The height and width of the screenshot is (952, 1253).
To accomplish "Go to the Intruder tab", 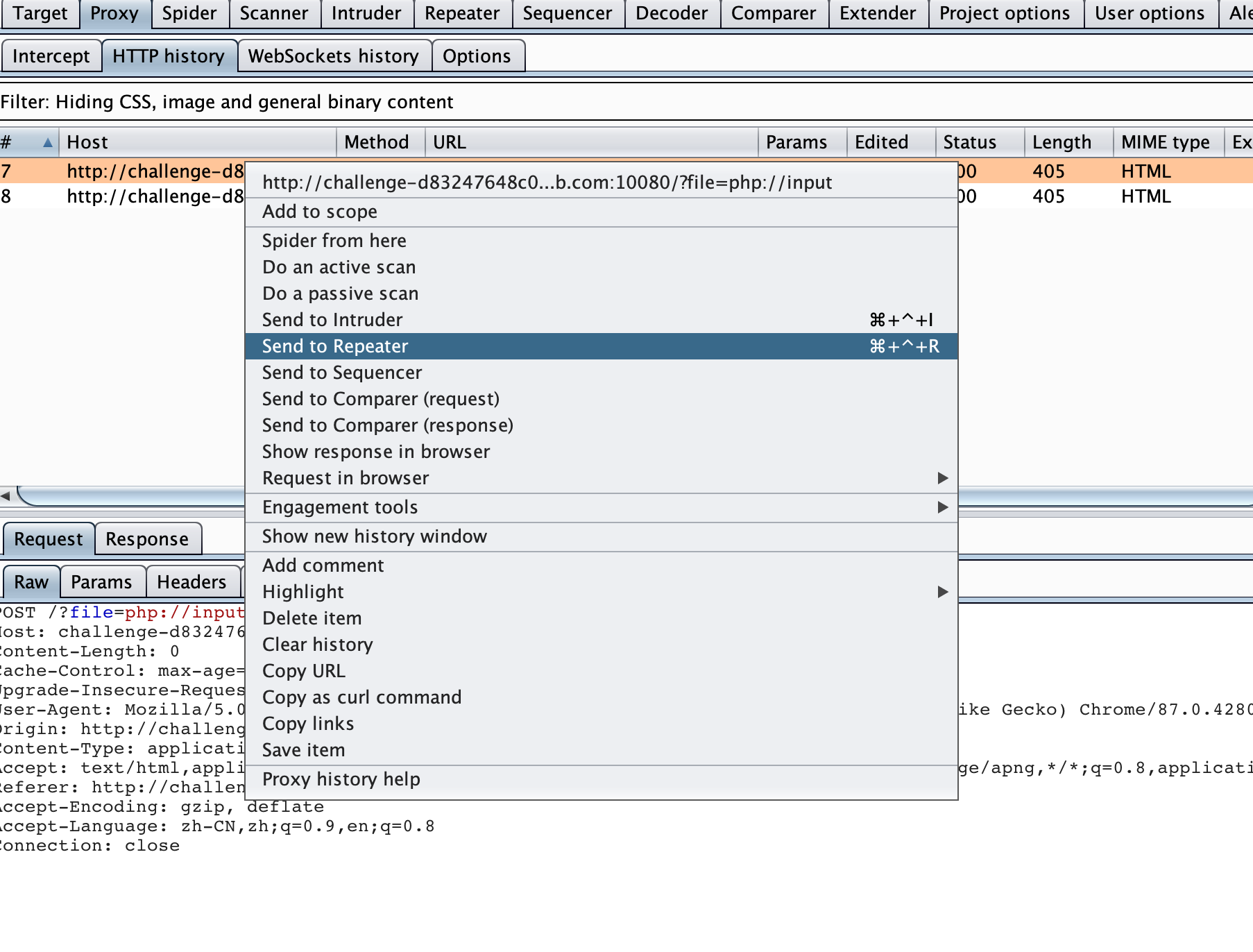I will pyautogui.click(x=366, y=13).
